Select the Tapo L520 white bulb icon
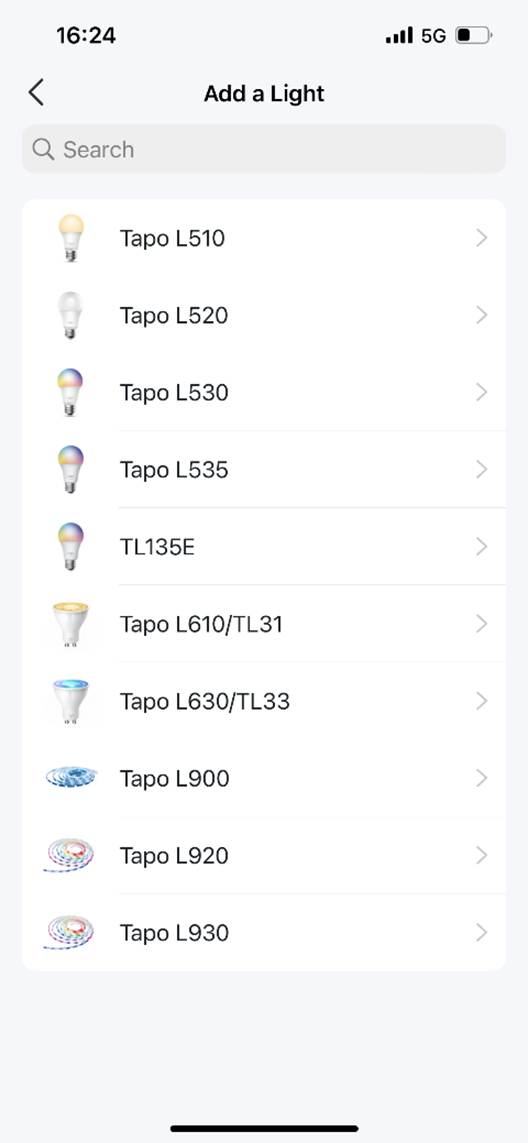This screenshot has height=1143, width=528. (x=71, y=315)
